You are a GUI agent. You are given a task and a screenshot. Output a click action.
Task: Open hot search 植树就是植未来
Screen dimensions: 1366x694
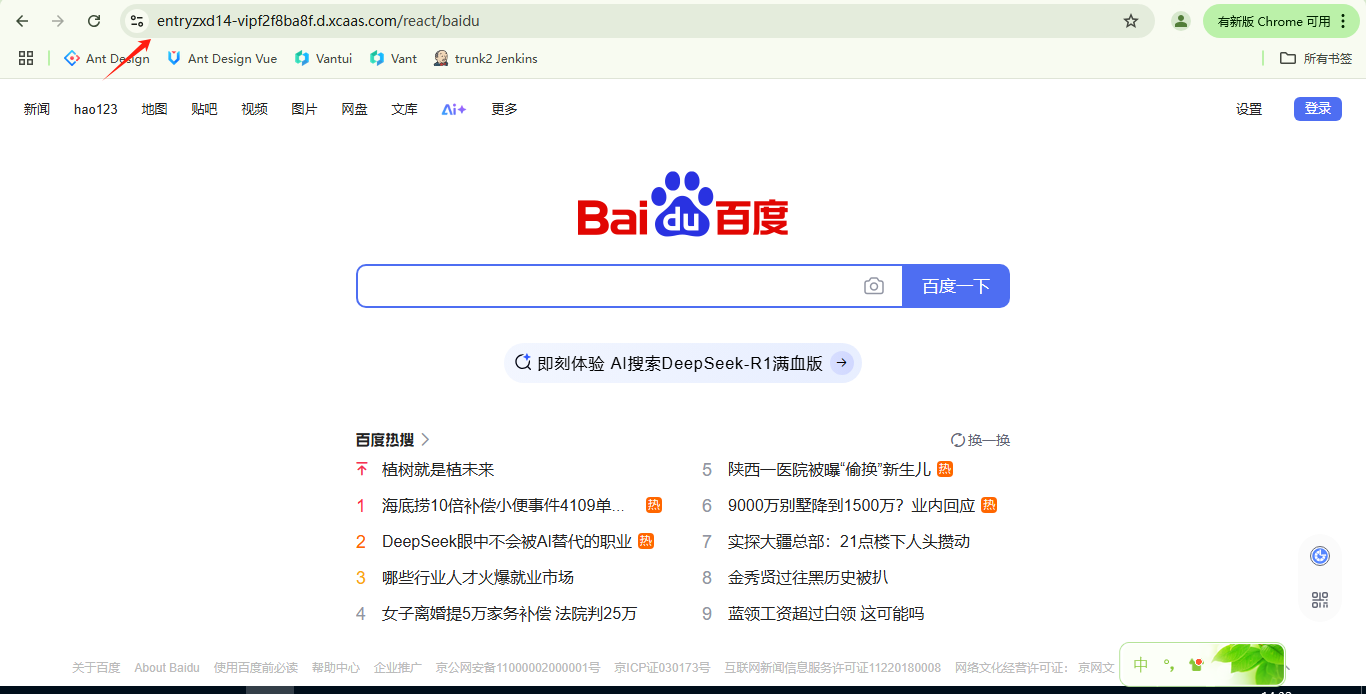(x=438, y=470)
